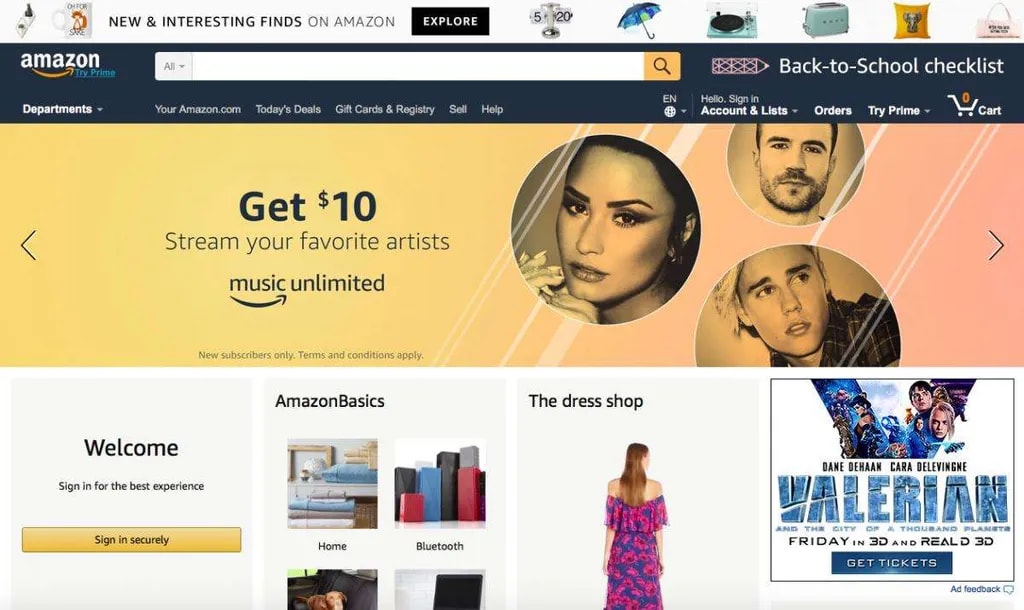1024x610 pixels.
Task: Expand the Departments menu
Action: point(63,109)
